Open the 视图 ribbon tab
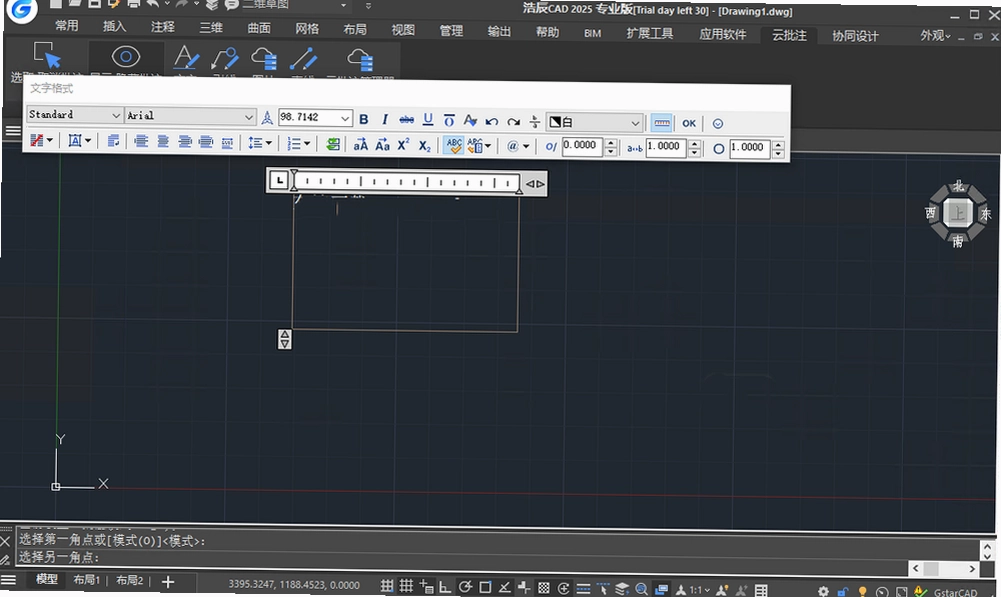 403,30
